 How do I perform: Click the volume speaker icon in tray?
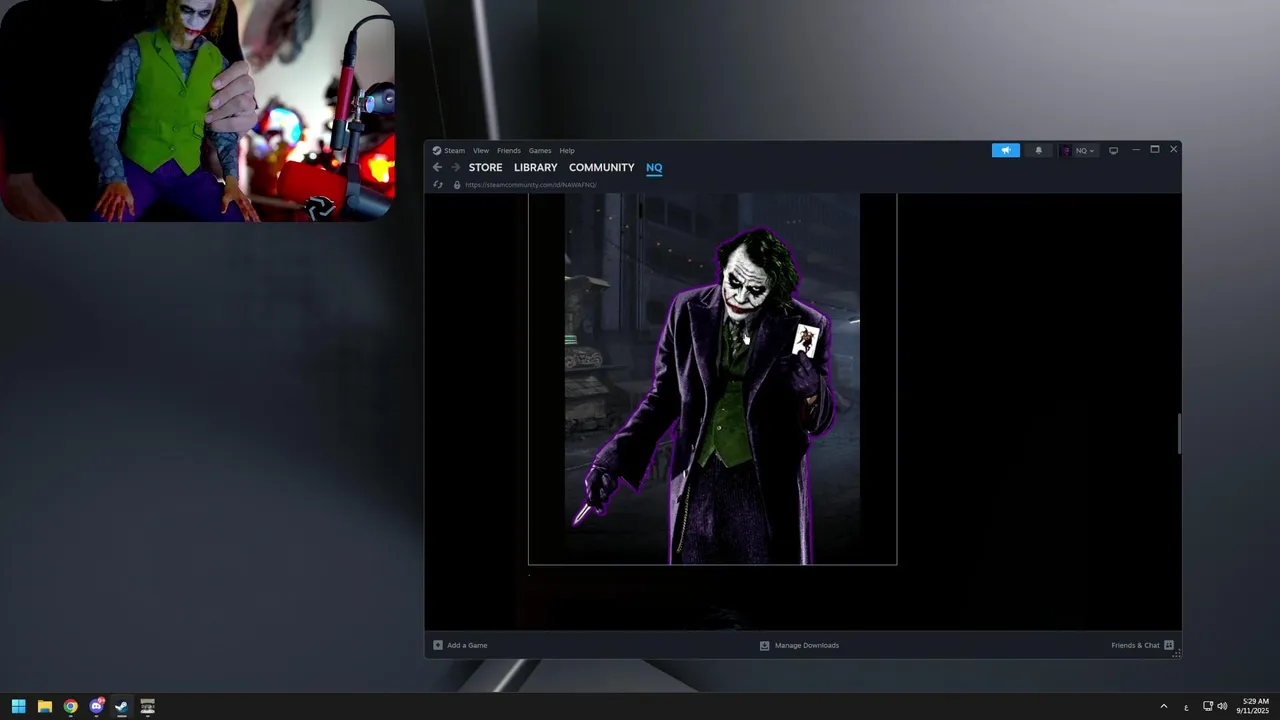1222,706
